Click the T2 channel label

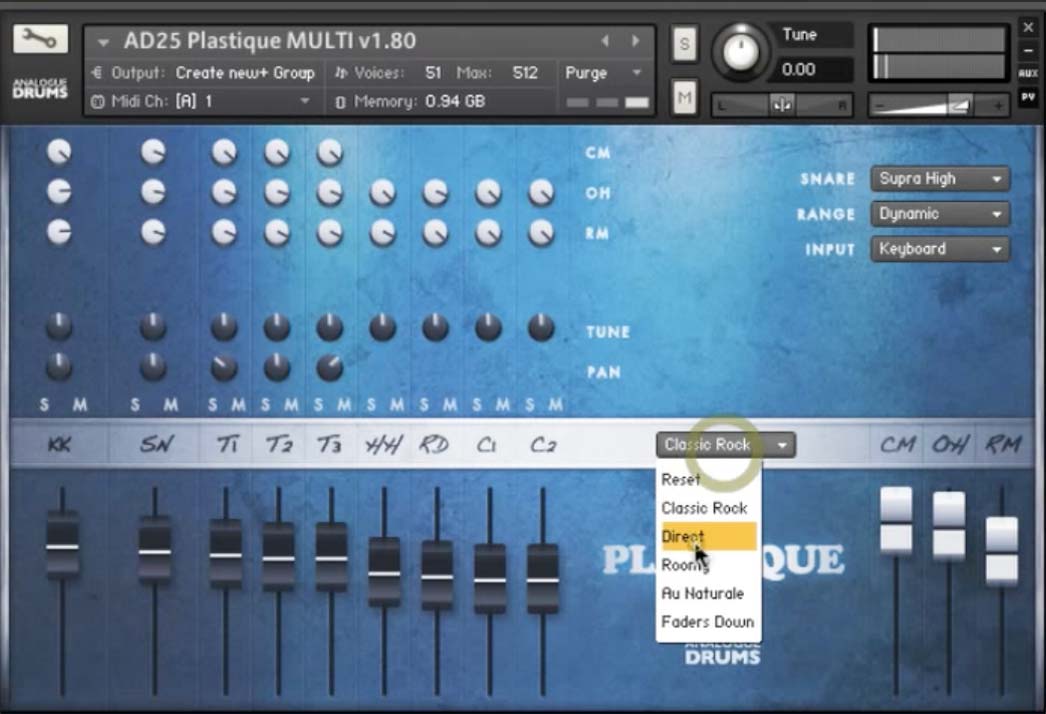coord(279,444)
